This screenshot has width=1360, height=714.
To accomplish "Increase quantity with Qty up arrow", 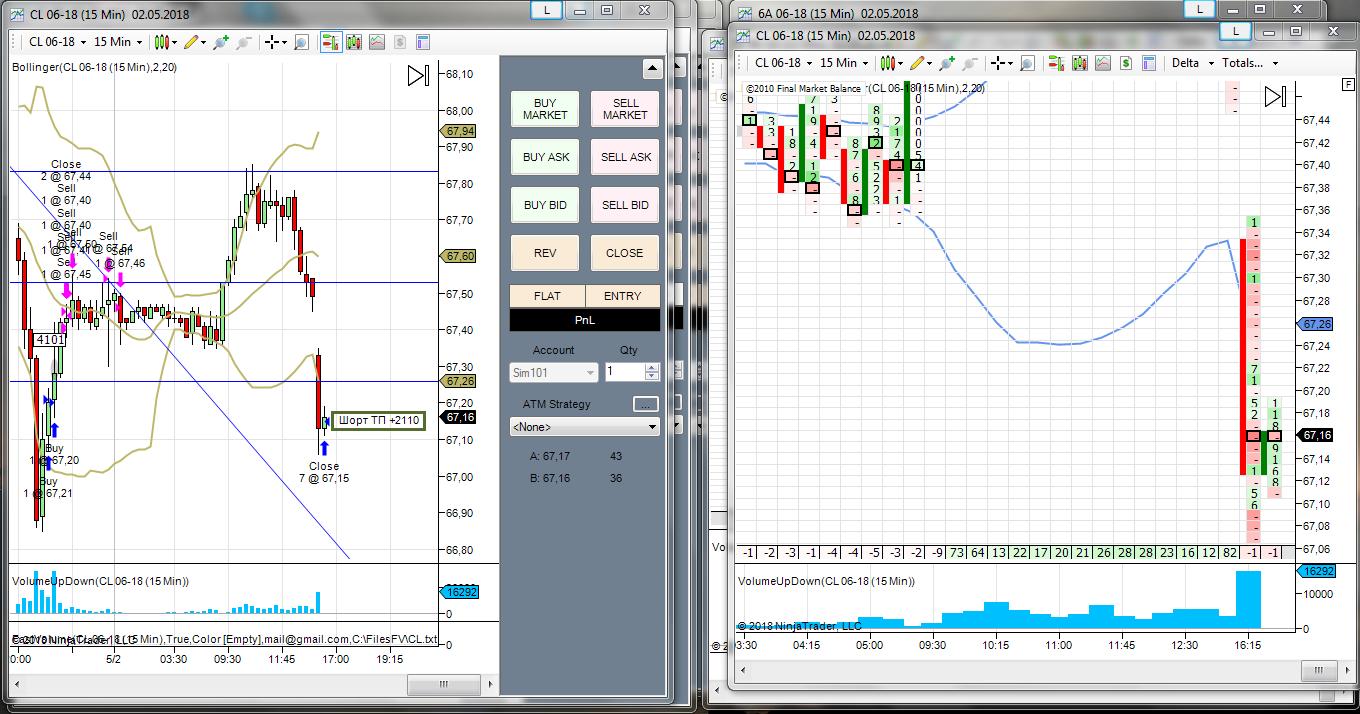I will 652,367.
